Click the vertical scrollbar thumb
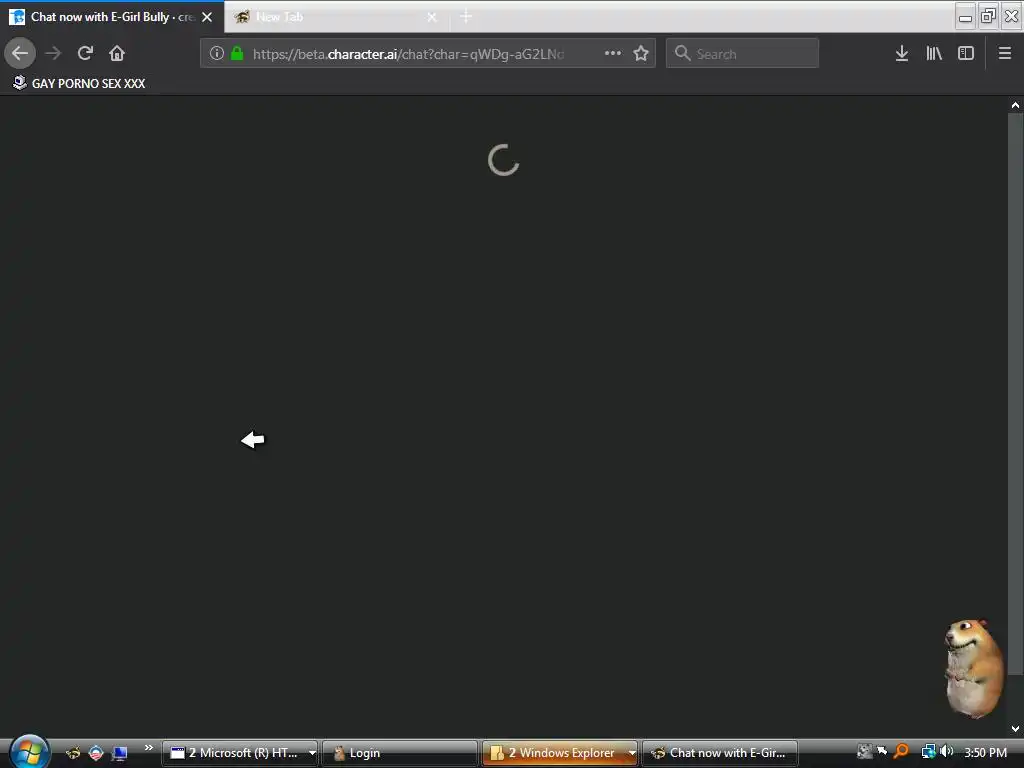 click(1015, 394)
